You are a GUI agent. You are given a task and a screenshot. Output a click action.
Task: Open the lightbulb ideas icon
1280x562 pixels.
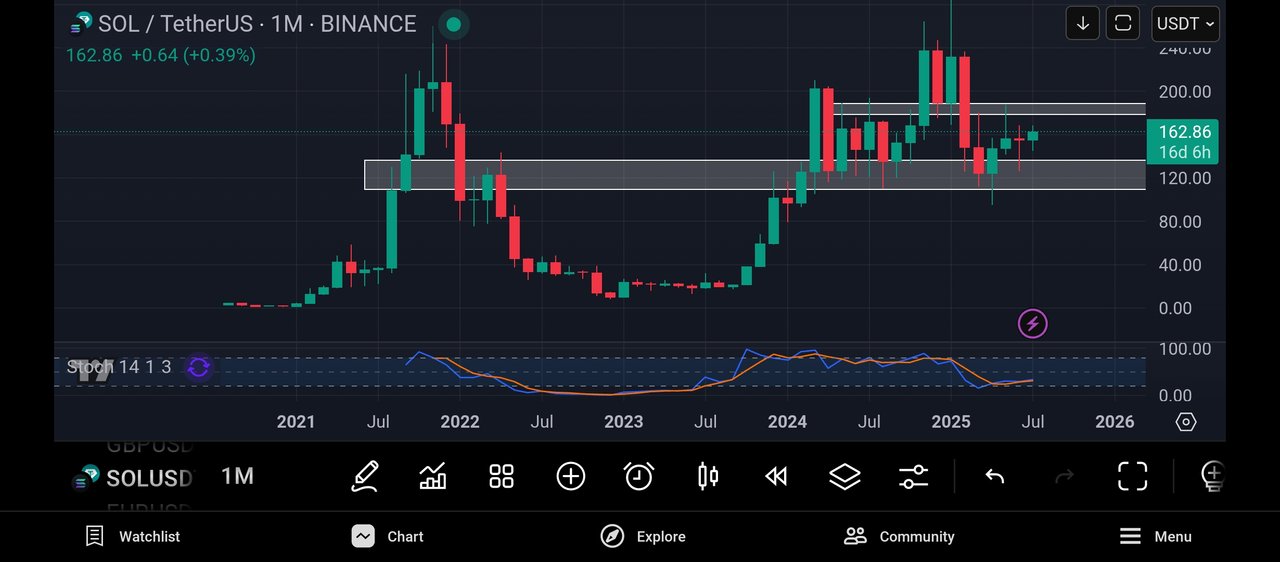coord(1212,476)
